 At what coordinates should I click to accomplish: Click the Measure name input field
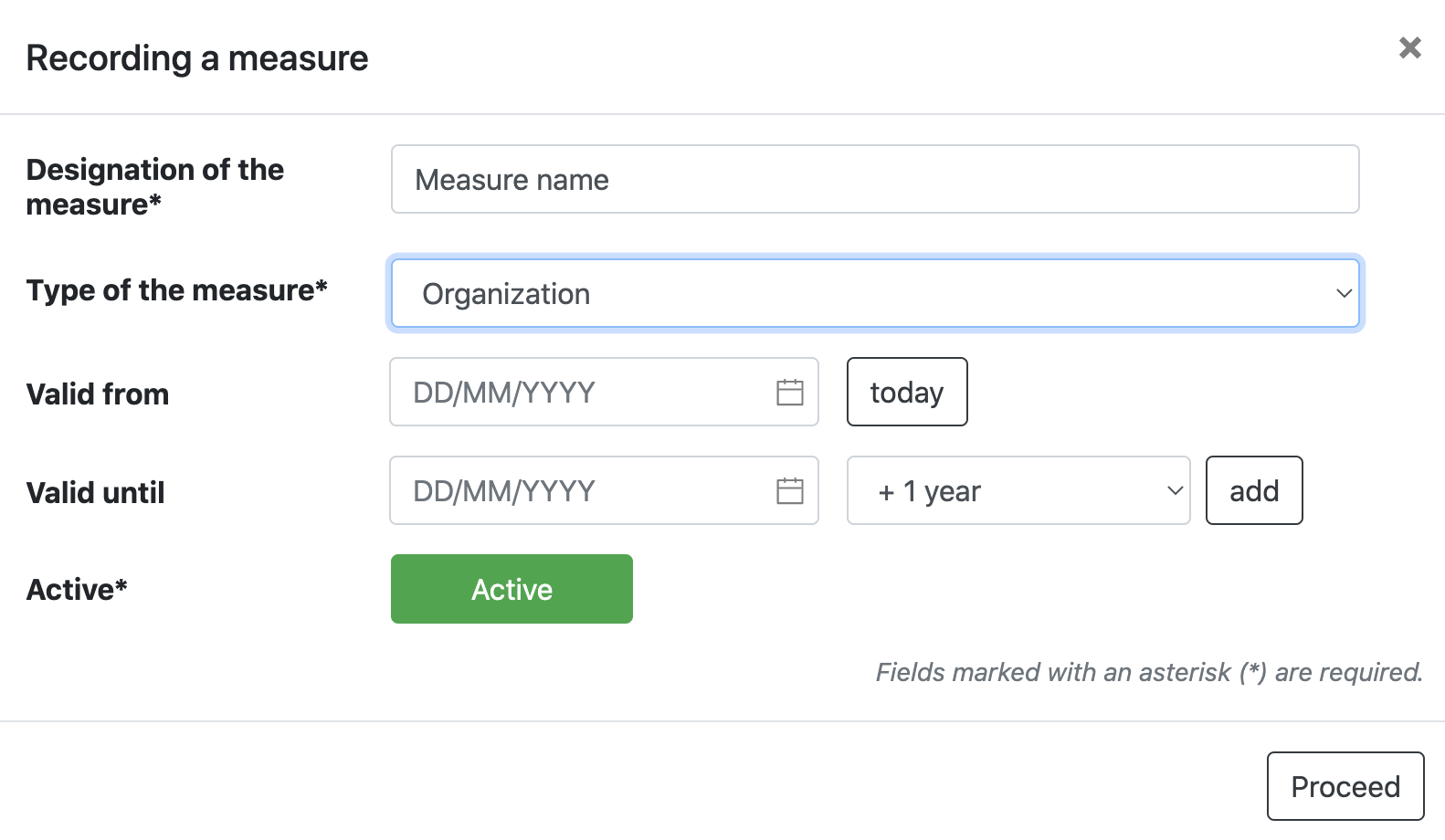pyautogui.click(x=875, y=179)
